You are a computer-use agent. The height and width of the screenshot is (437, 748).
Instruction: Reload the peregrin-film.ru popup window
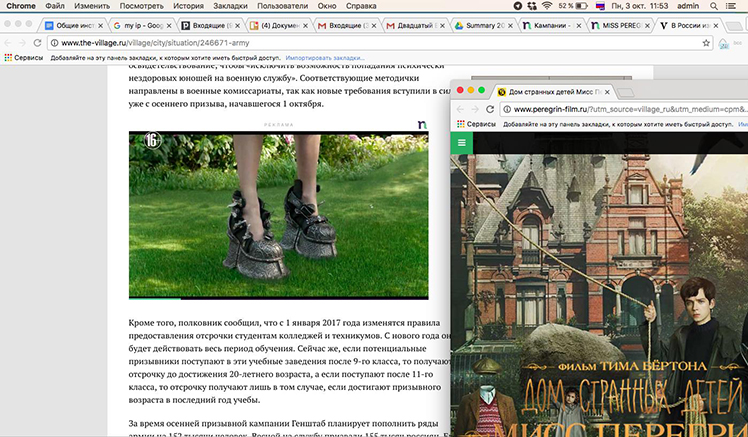[x=490, y=109]
